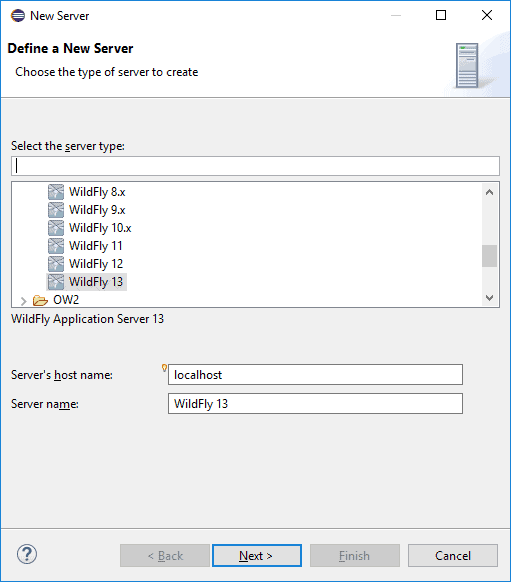This screenshot has height=582, width=511.
Task: Click the server list scrollbar thumb
Action: (489, 256)
